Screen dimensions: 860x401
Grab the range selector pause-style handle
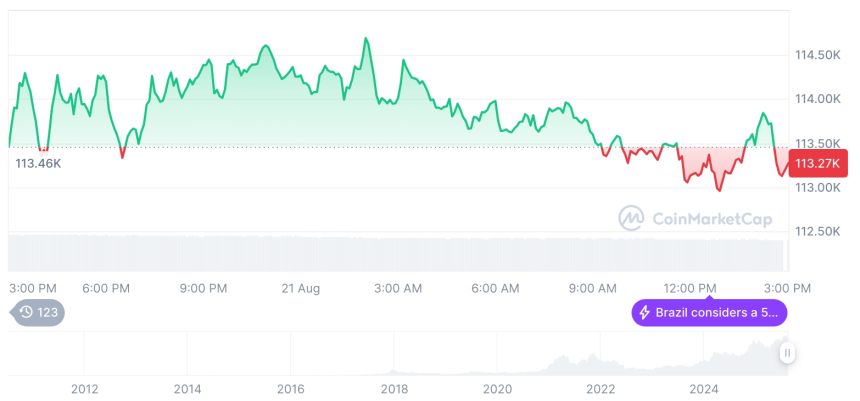[787, 352]
